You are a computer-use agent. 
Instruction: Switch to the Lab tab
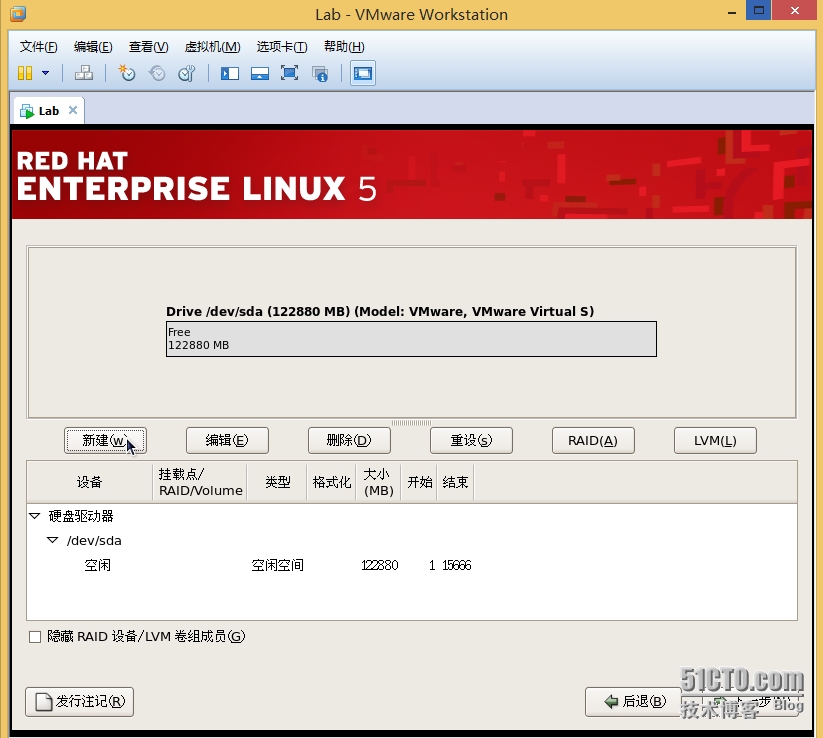49,111
